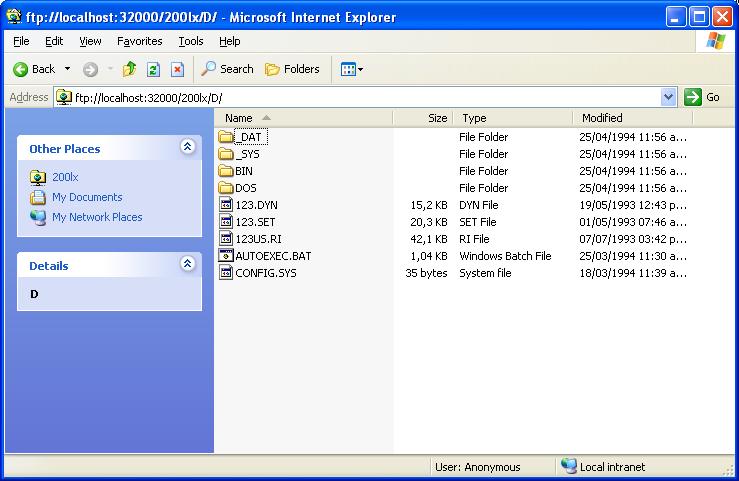Select the AUTOEXEC.BAT file icon
739x481 pixels.
pyautogui.click(x=226, y=256)
